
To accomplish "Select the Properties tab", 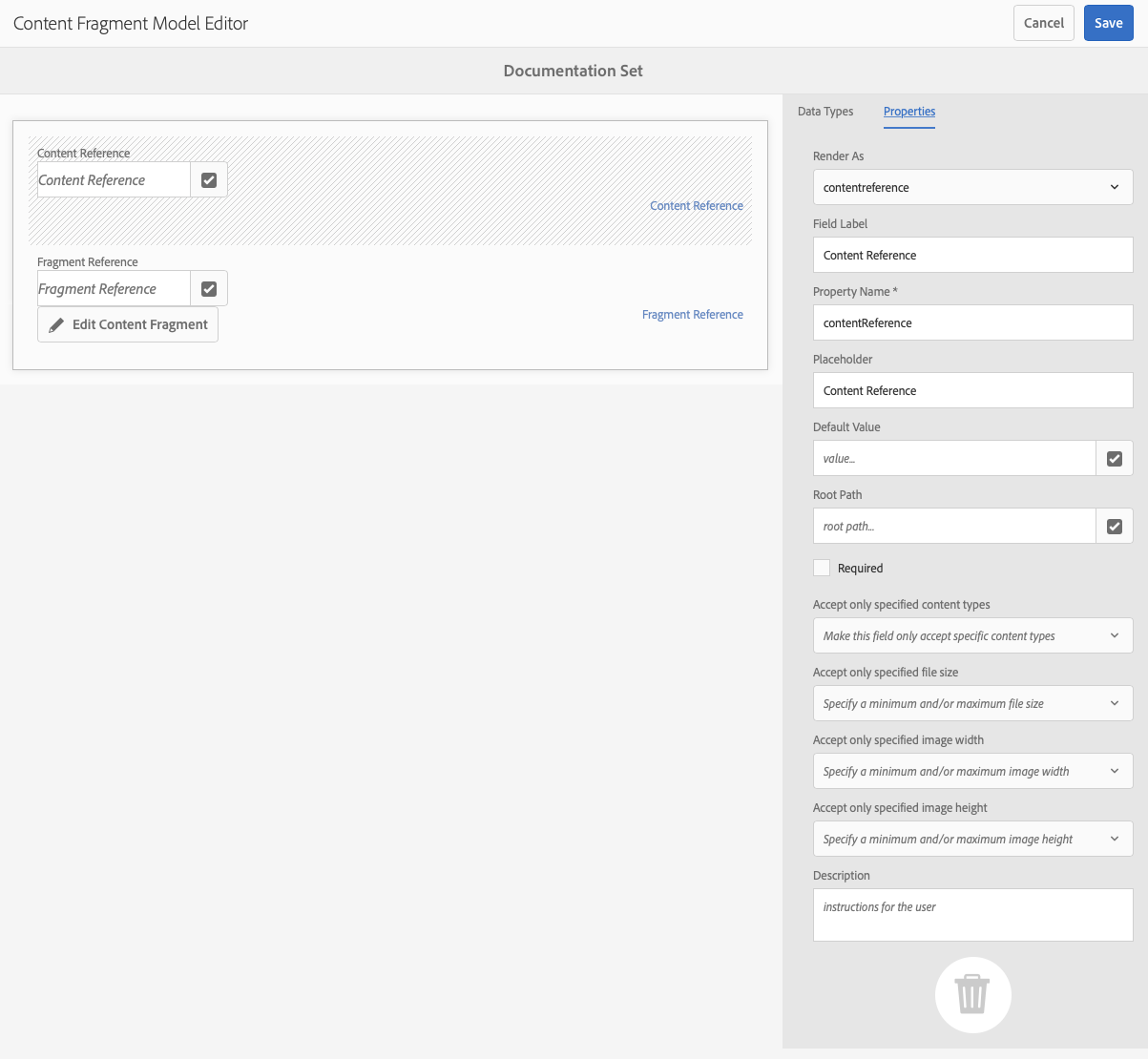I will 909,112.
